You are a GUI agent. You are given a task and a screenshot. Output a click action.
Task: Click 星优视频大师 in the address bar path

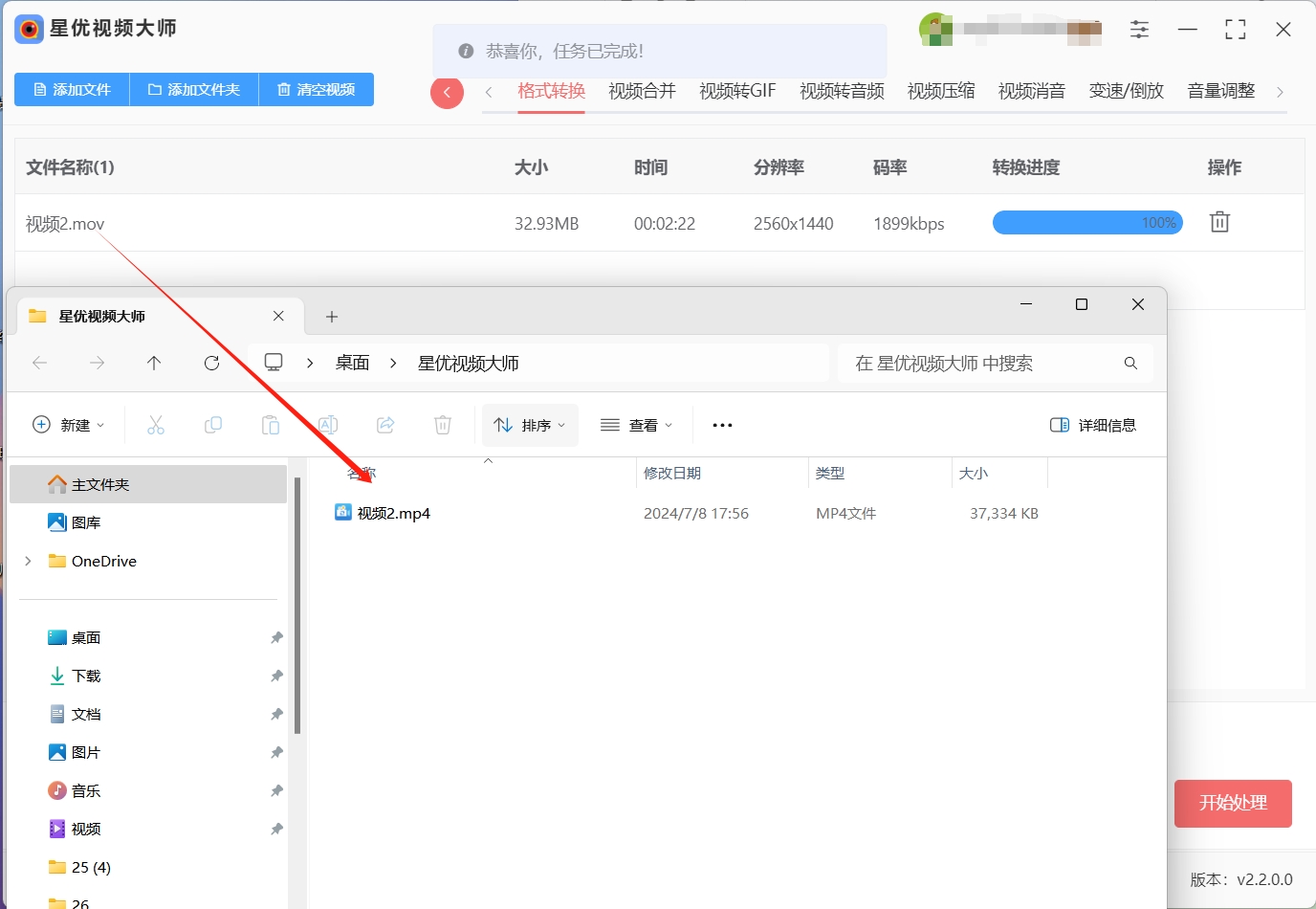tap(469, 363)
